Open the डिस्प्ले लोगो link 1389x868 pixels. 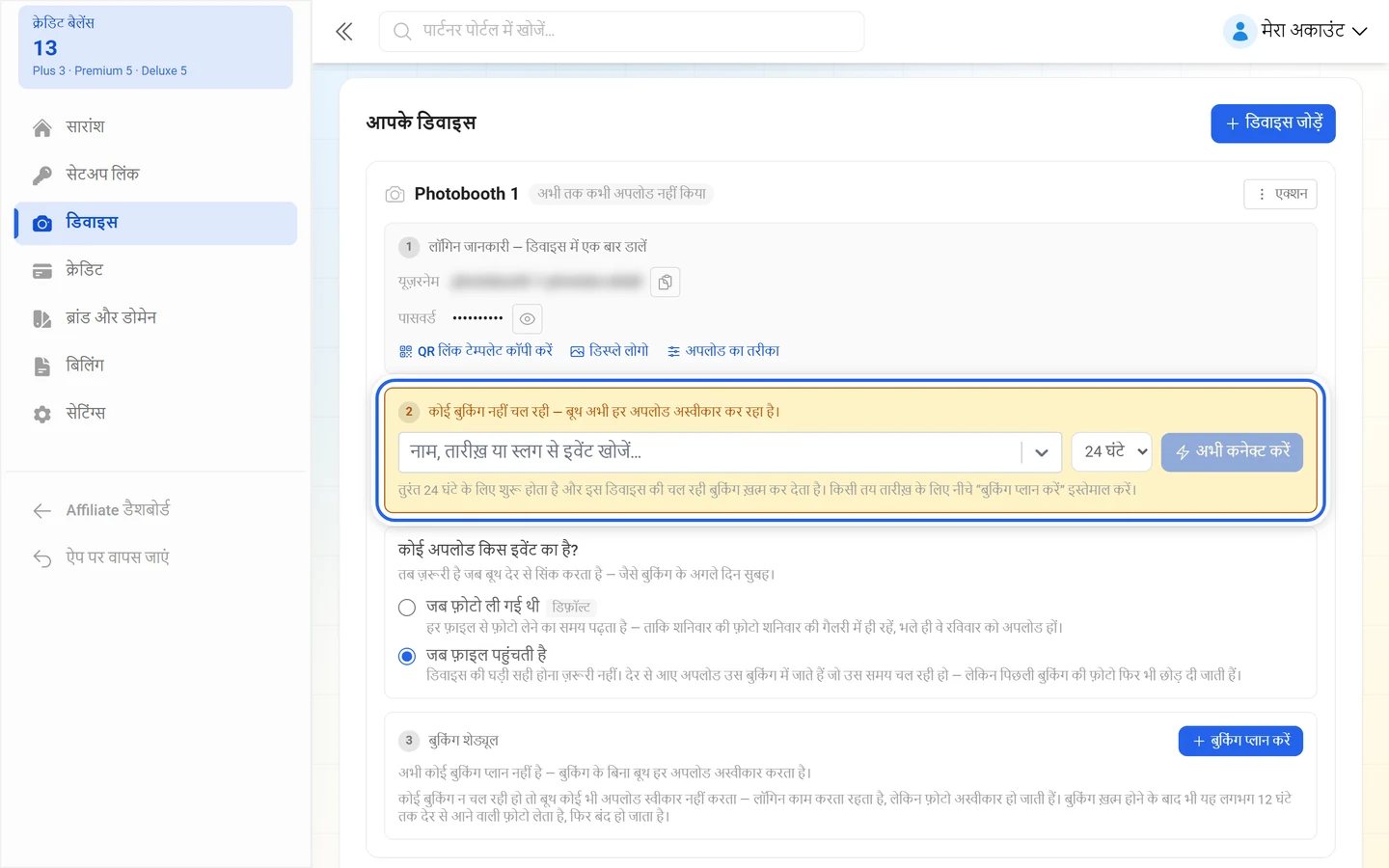click(x=610, y=351)
